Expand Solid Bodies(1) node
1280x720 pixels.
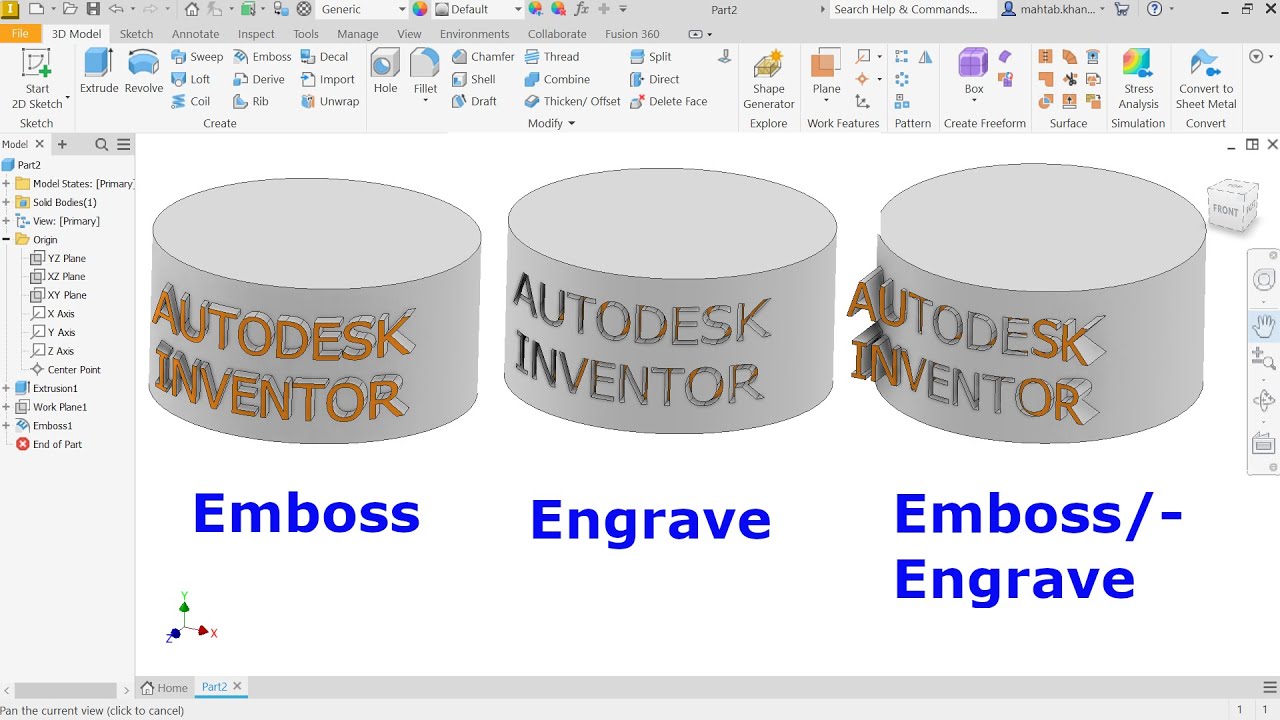7,202
